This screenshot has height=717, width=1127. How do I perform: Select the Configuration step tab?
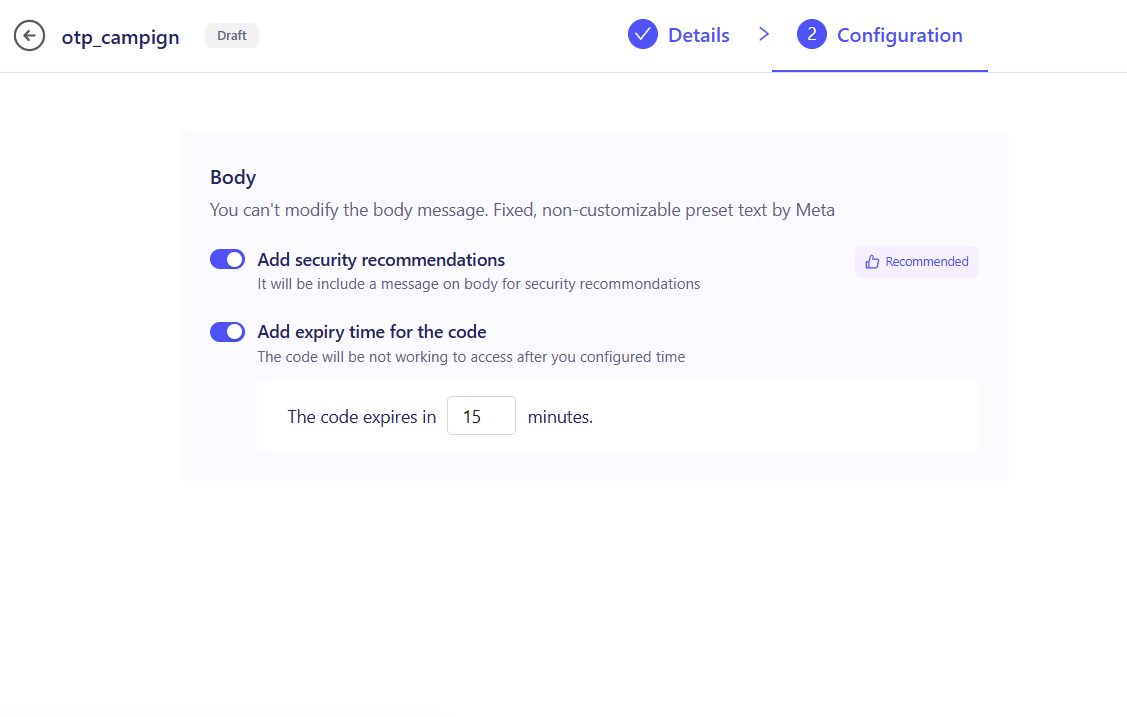pos(880,35)
